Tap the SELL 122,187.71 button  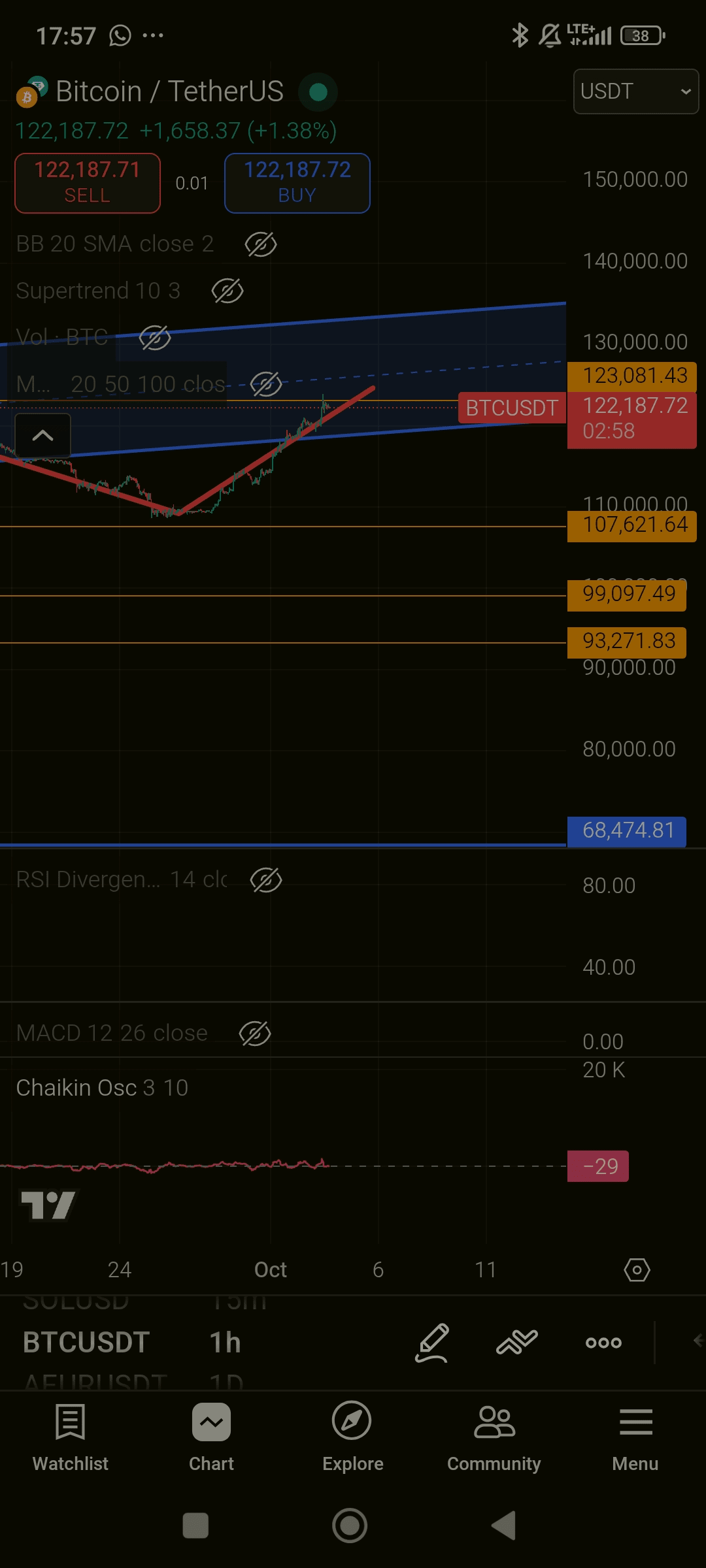click(88, 183)
